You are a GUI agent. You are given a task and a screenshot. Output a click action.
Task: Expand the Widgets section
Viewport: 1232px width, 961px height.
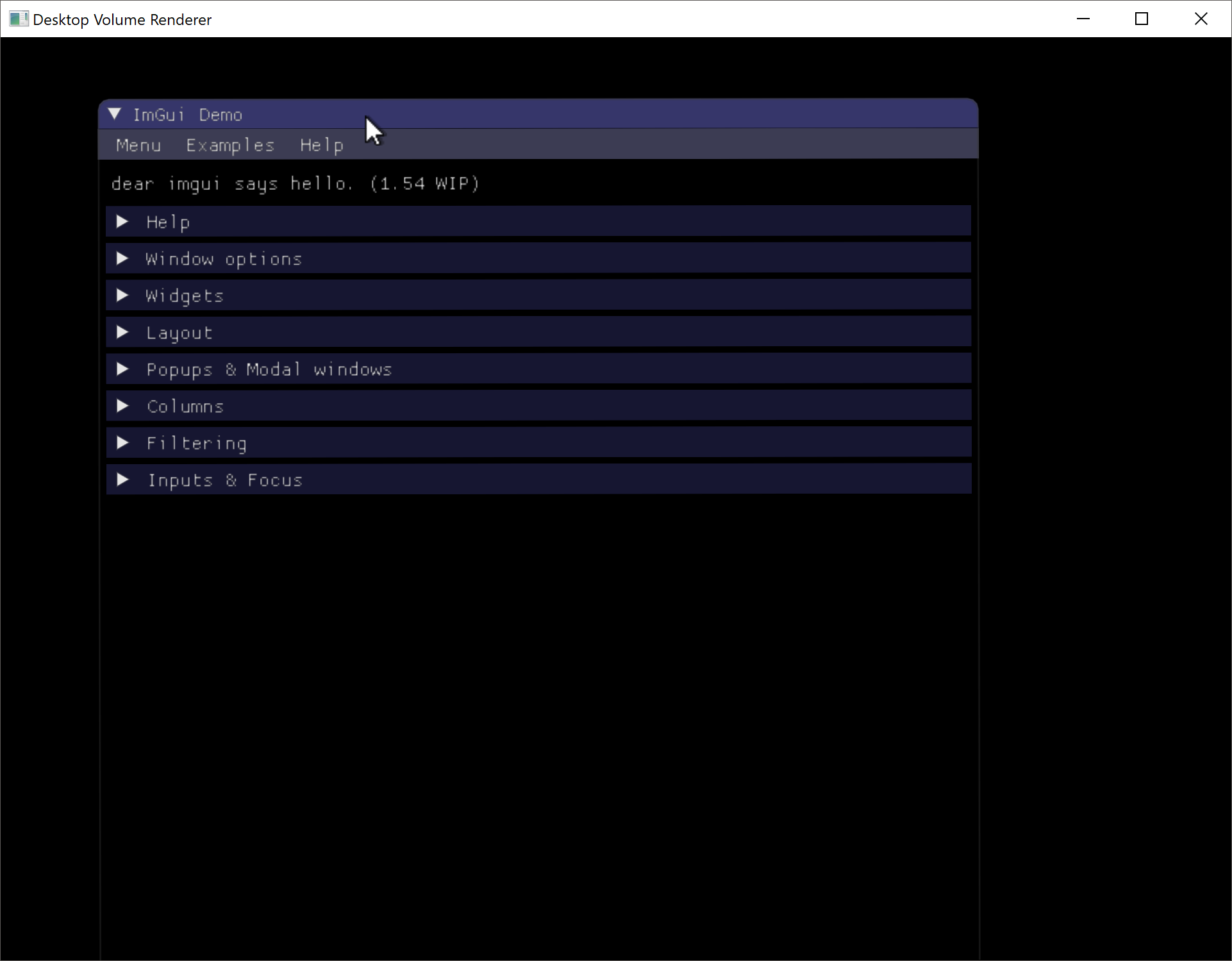pyautogui.click(x=121, y=296)
